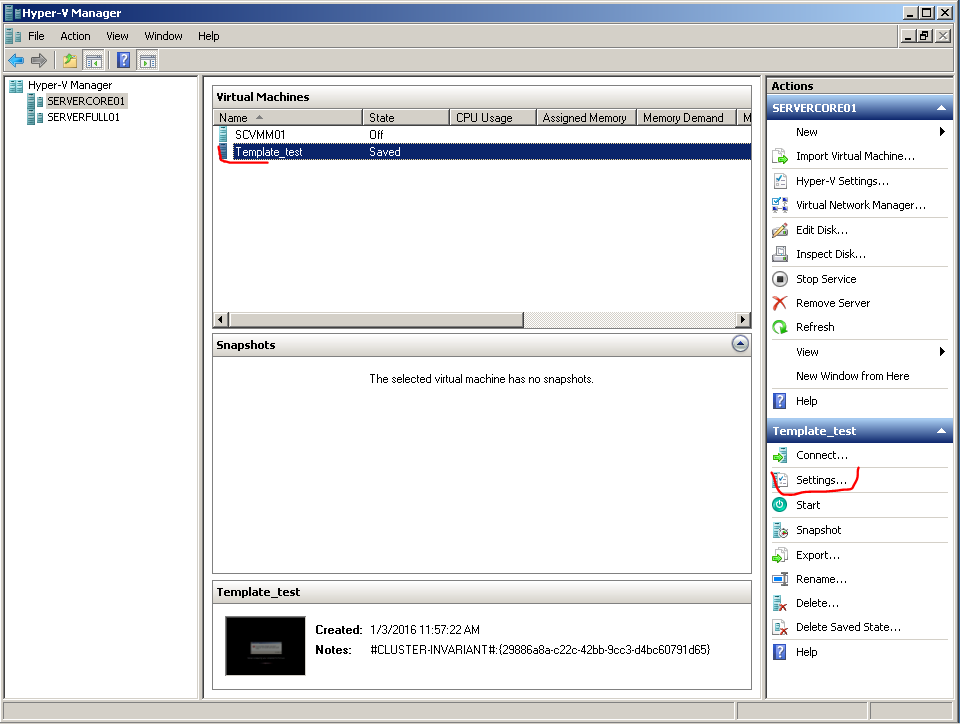Sort by the Name column header

(288, 118)
